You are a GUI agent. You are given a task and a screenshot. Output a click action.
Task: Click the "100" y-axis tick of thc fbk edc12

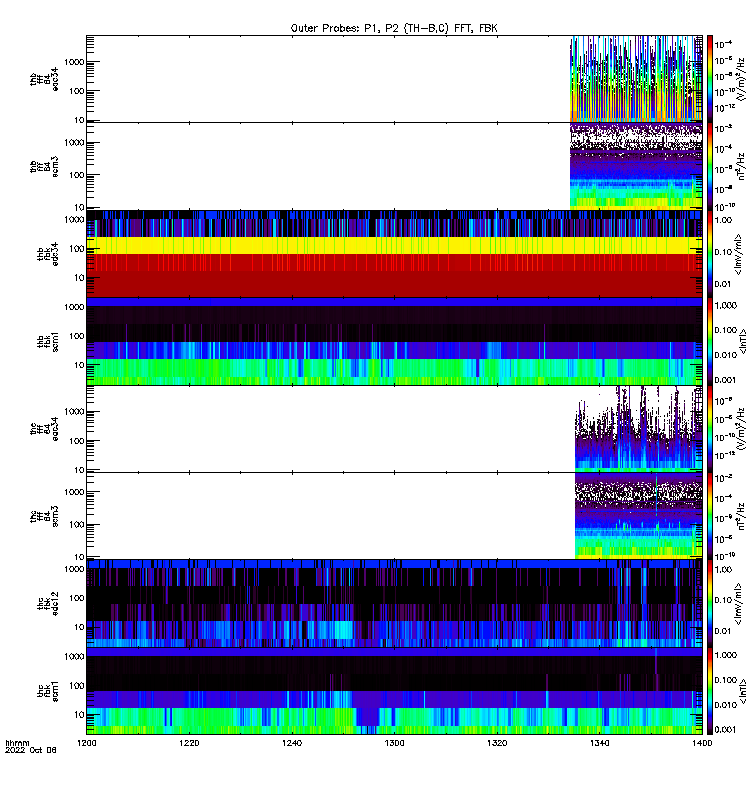pyautogui.click(x=77, y=598)
